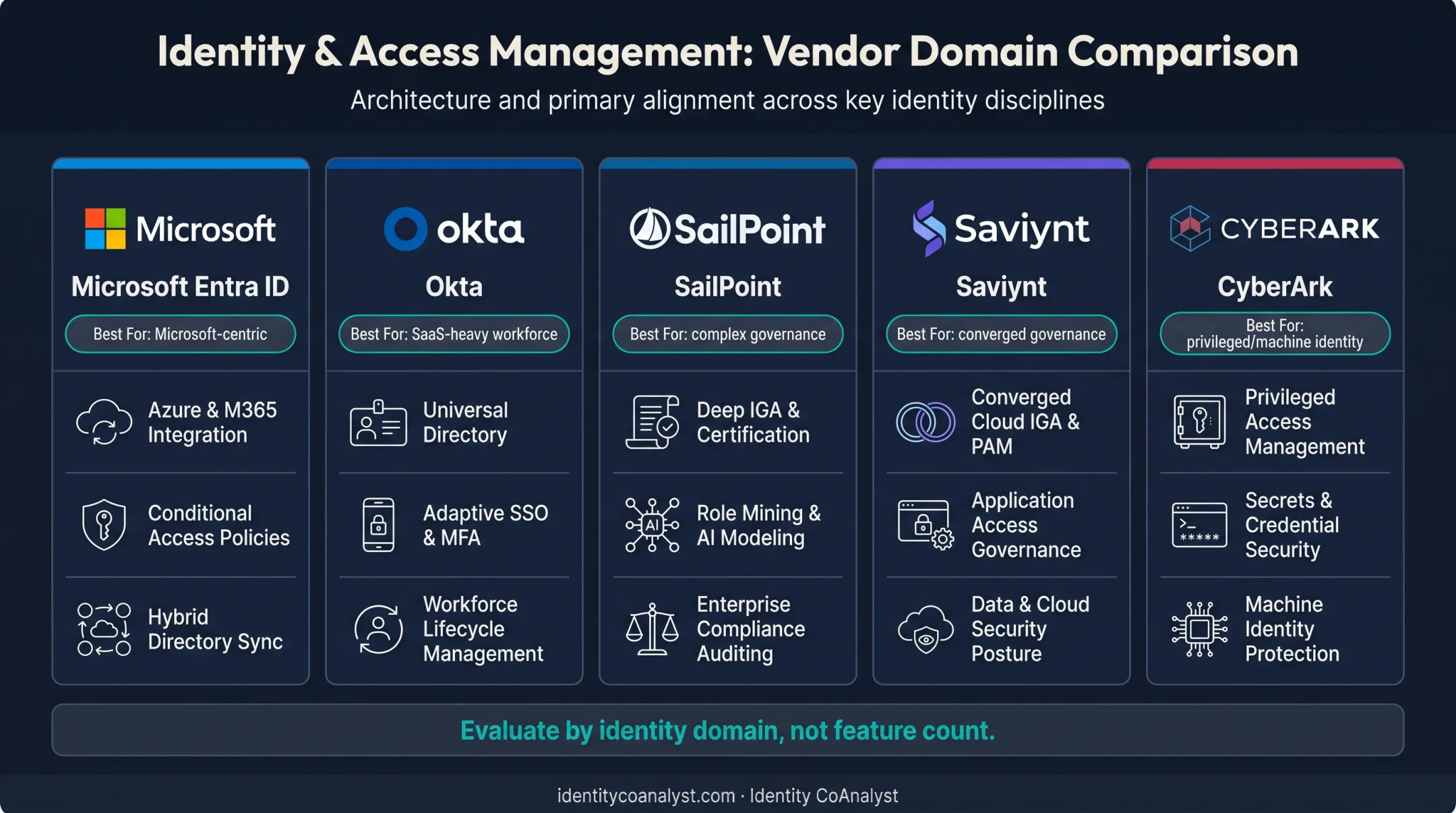The height and width of the screenshot is (813, 1456).
Task: Select the 'Secrets & Credential Security' label
Action: 1292,525
